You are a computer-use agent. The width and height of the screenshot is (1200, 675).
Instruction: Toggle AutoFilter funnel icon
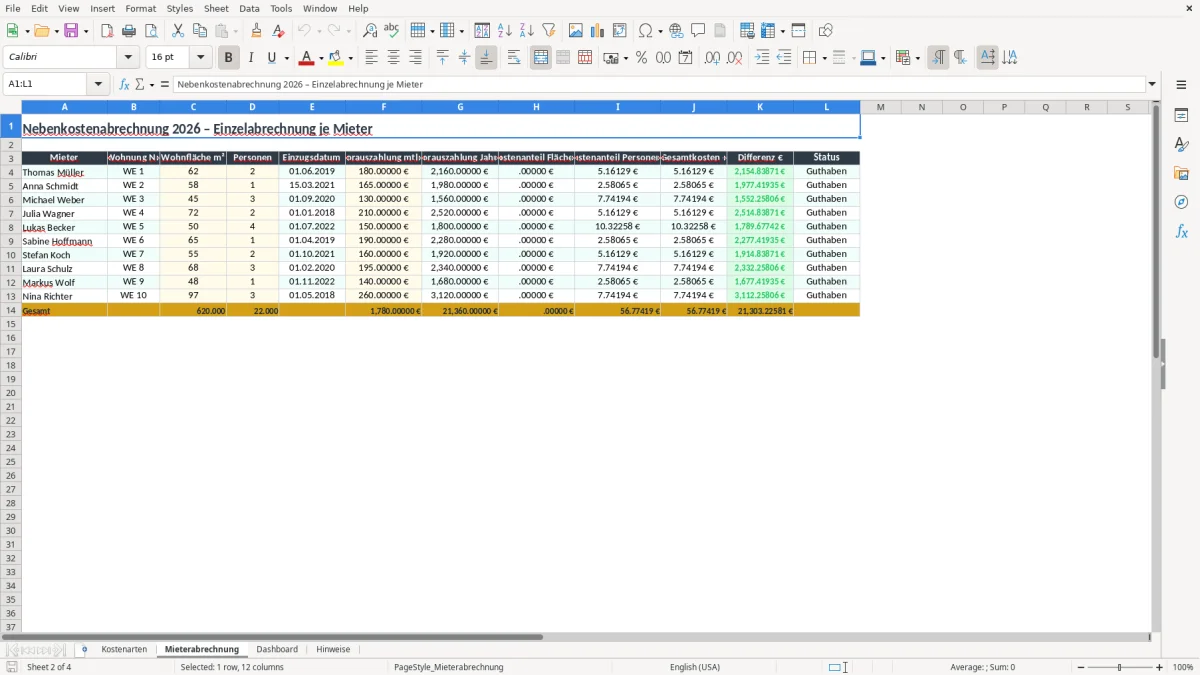pyautogui.click(x=549, y=31)
